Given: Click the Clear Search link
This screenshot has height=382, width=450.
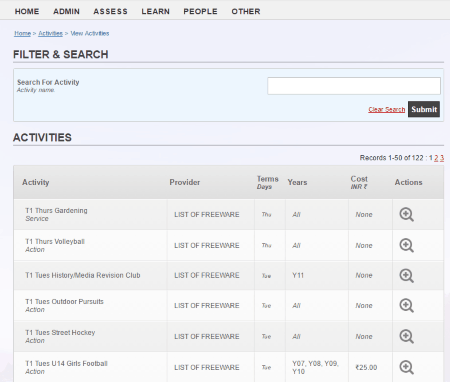Looking at the screenshot, I should click(x=387, y=109).
